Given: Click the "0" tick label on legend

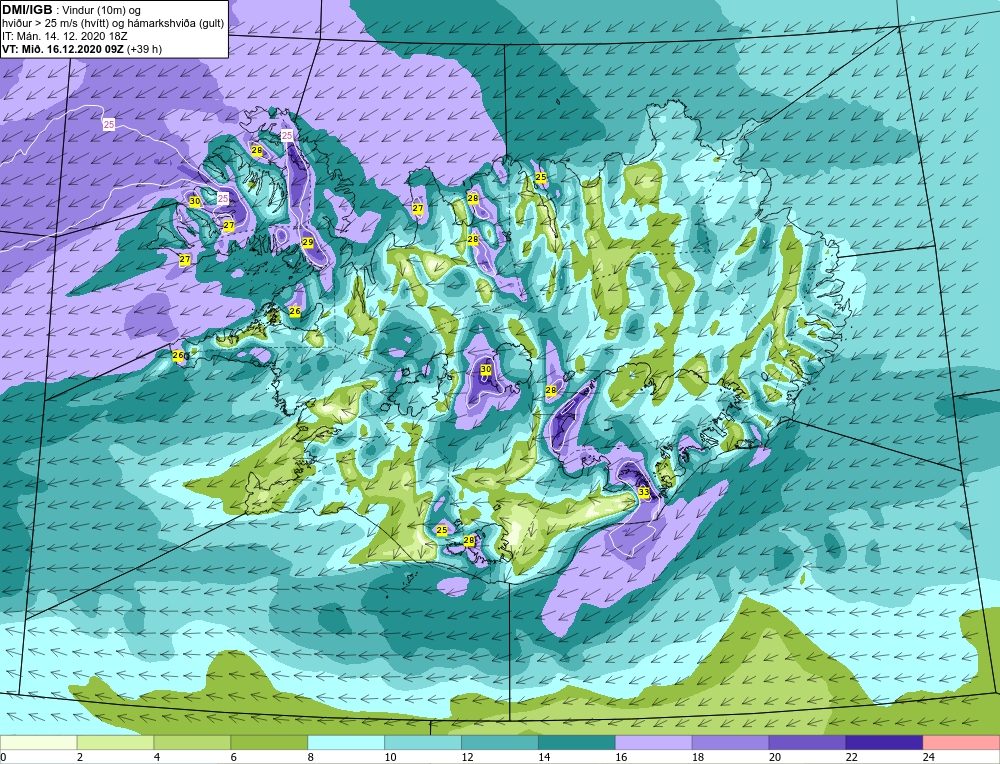Looking at the screenshot, I should click(x=3, y=757).
